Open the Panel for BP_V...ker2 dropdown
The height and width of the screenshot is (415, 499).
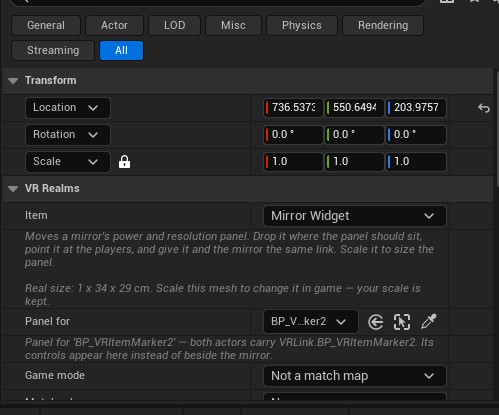[311, 322]
